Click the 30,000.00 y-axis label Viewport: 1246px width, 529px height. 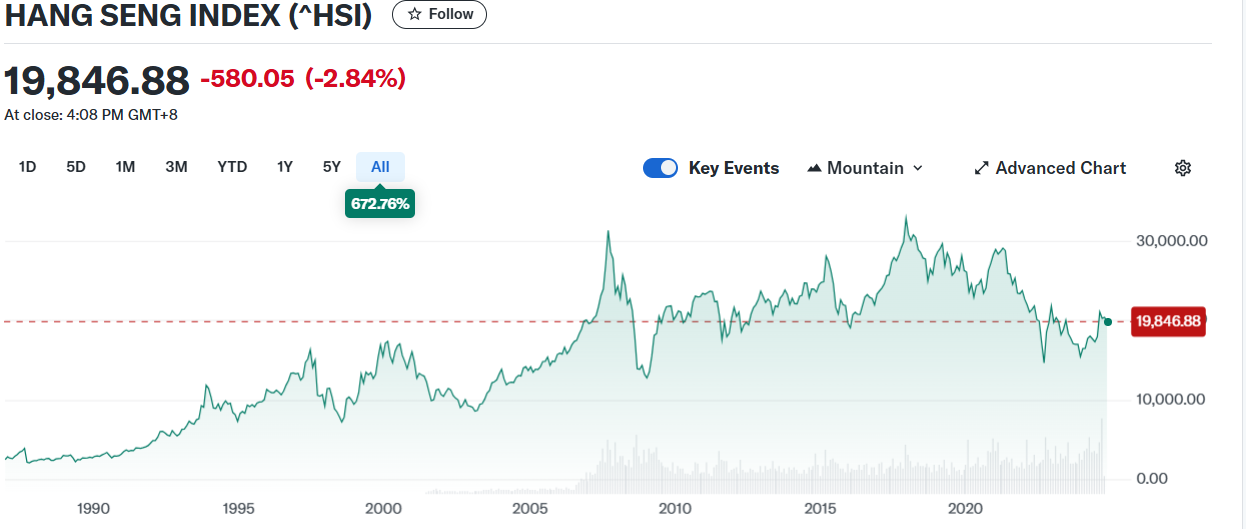click(x=1173, y=241)
